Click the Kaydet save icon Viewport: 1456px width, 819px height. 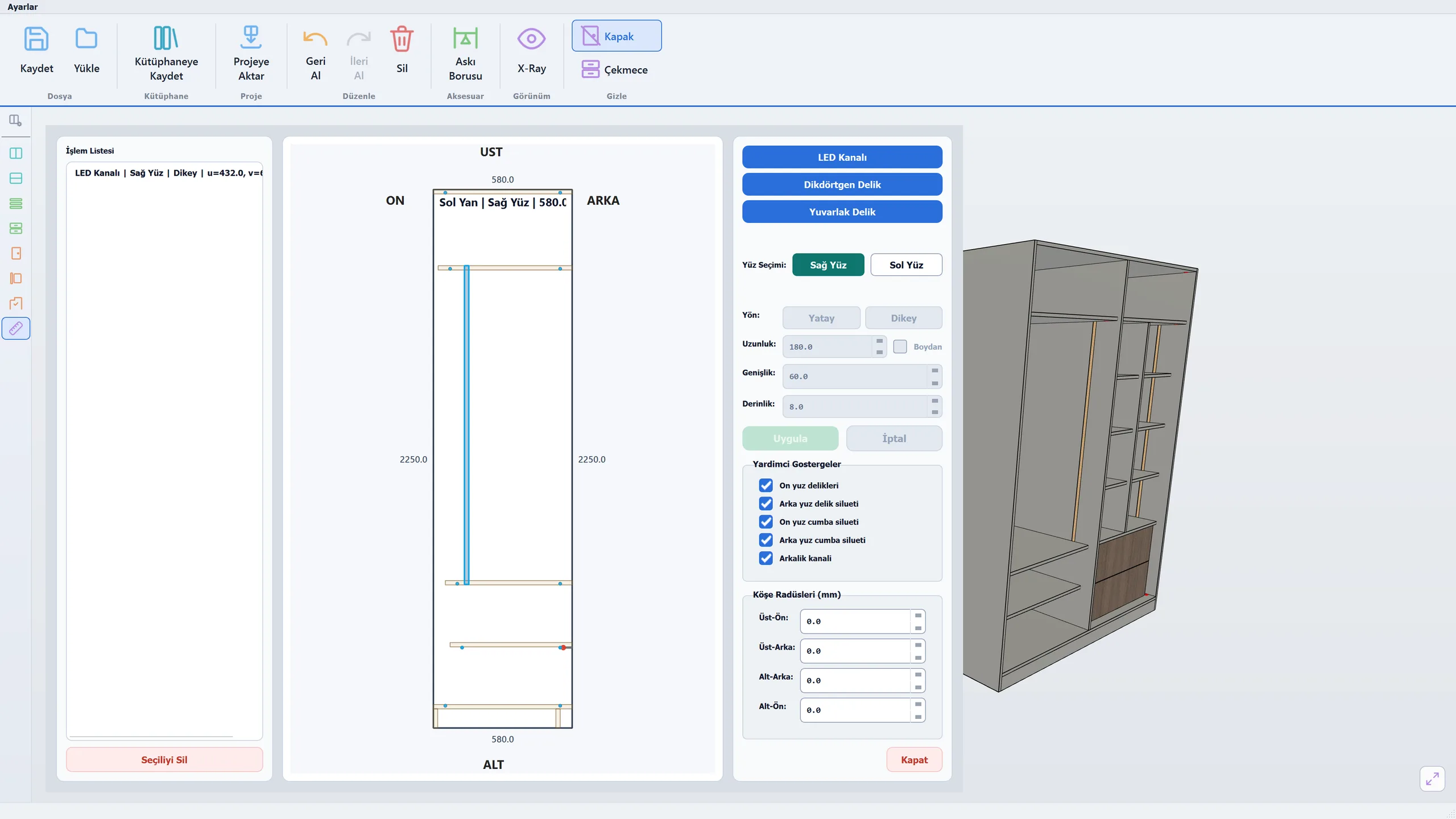click(36, 39)
